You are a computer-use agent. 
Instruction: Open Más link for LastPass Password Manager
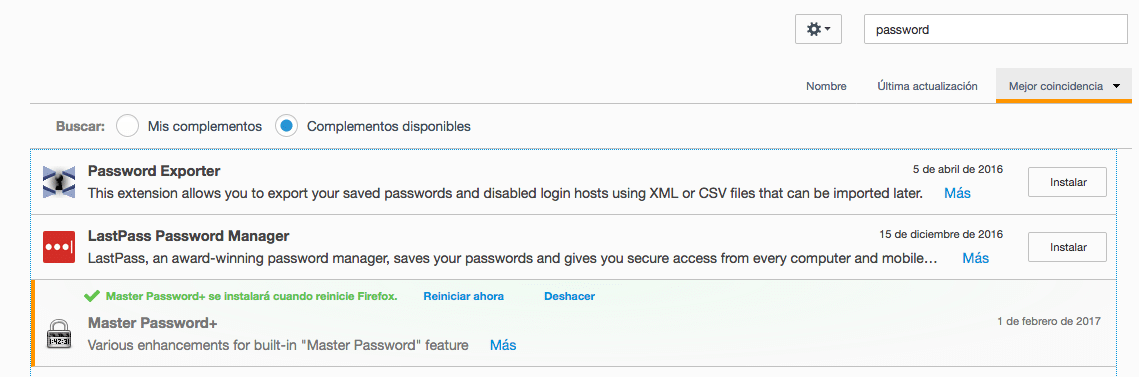(976, 259)
